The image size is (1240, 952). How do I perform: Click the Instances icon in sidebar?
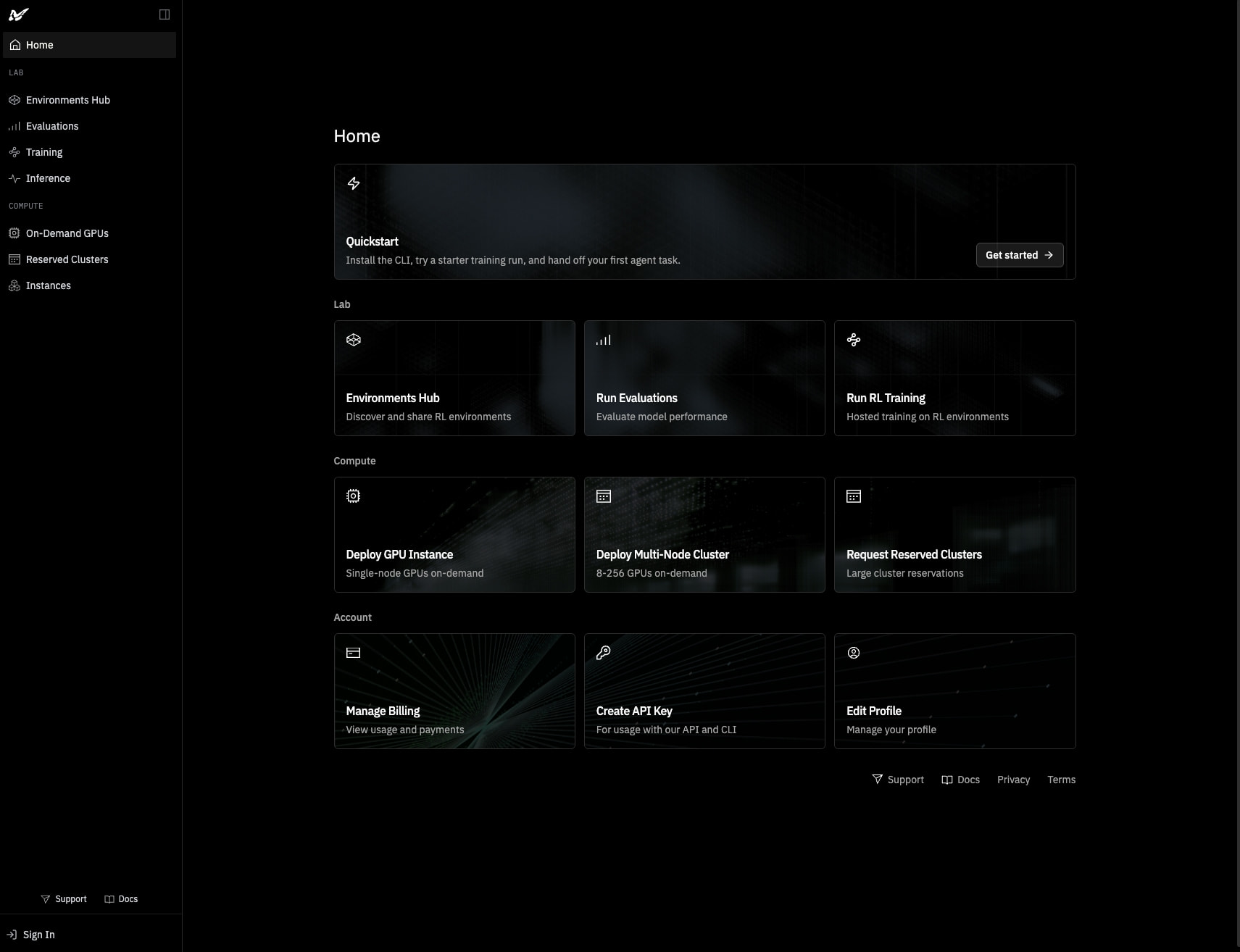pyautogui.click(x=14, y=285)
